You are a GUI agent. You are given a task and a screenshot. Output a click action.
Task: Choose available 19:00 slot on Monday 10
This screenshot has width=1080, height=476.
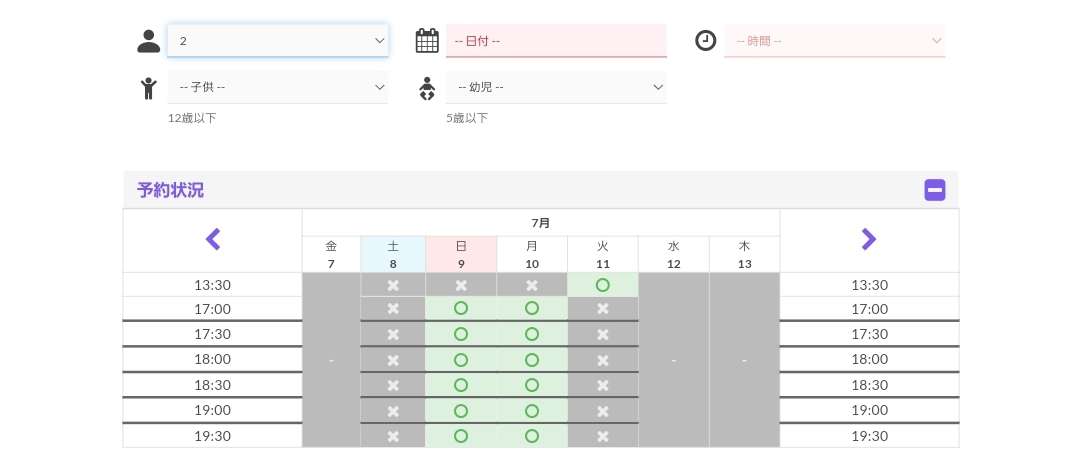click(532, 410)
